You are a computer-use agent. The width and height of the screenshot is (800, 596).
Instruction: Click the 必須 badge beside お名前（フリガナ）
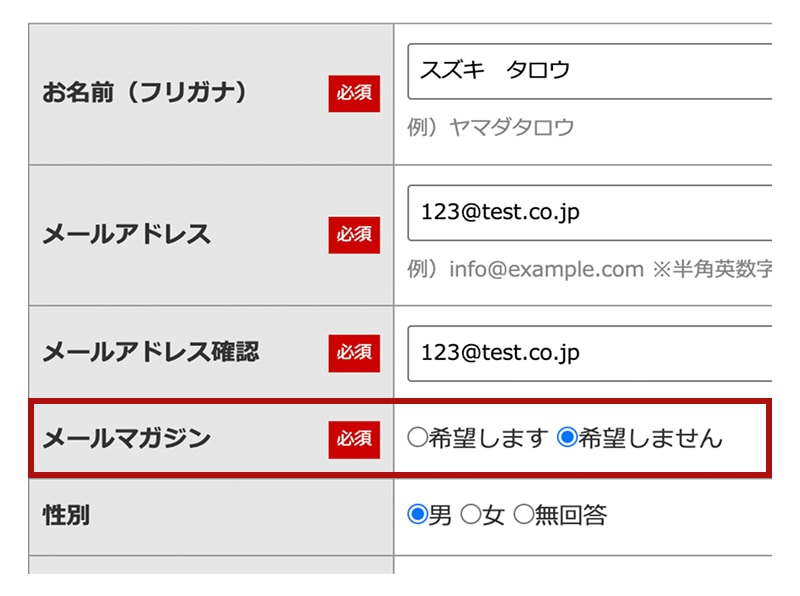click(354, 93)
